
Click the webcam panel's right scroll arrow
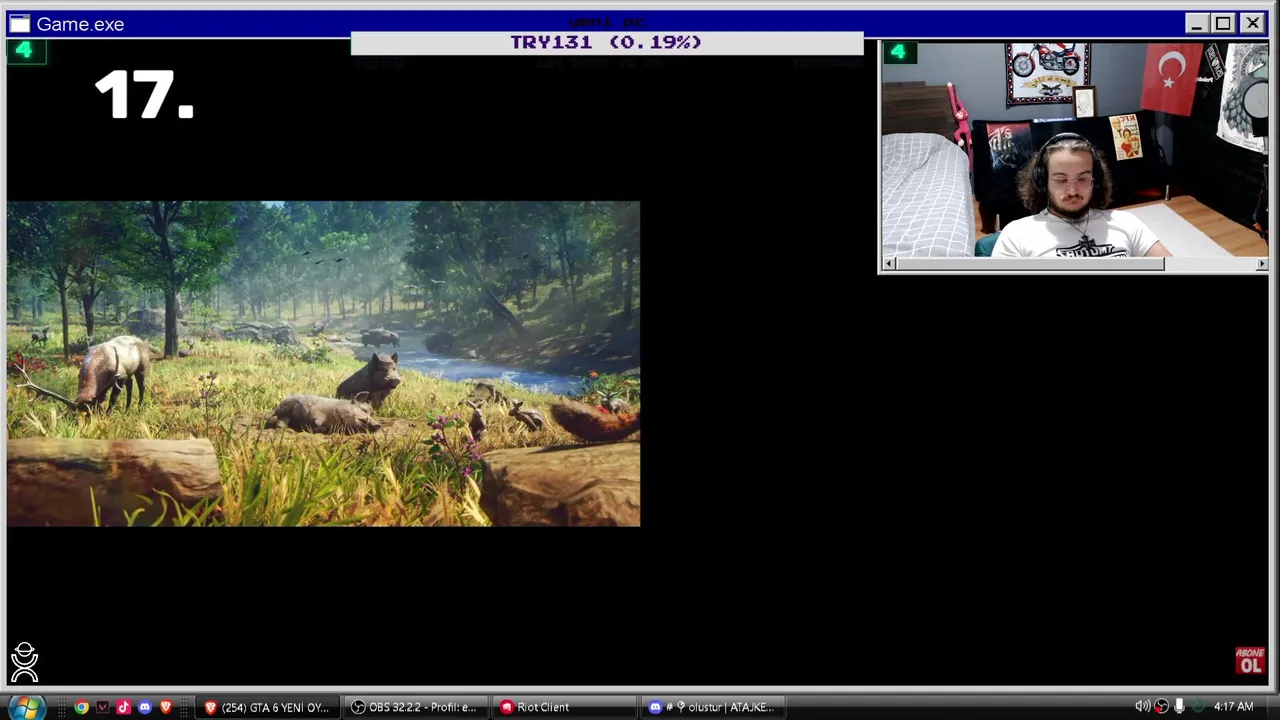tap(1260, 264)
